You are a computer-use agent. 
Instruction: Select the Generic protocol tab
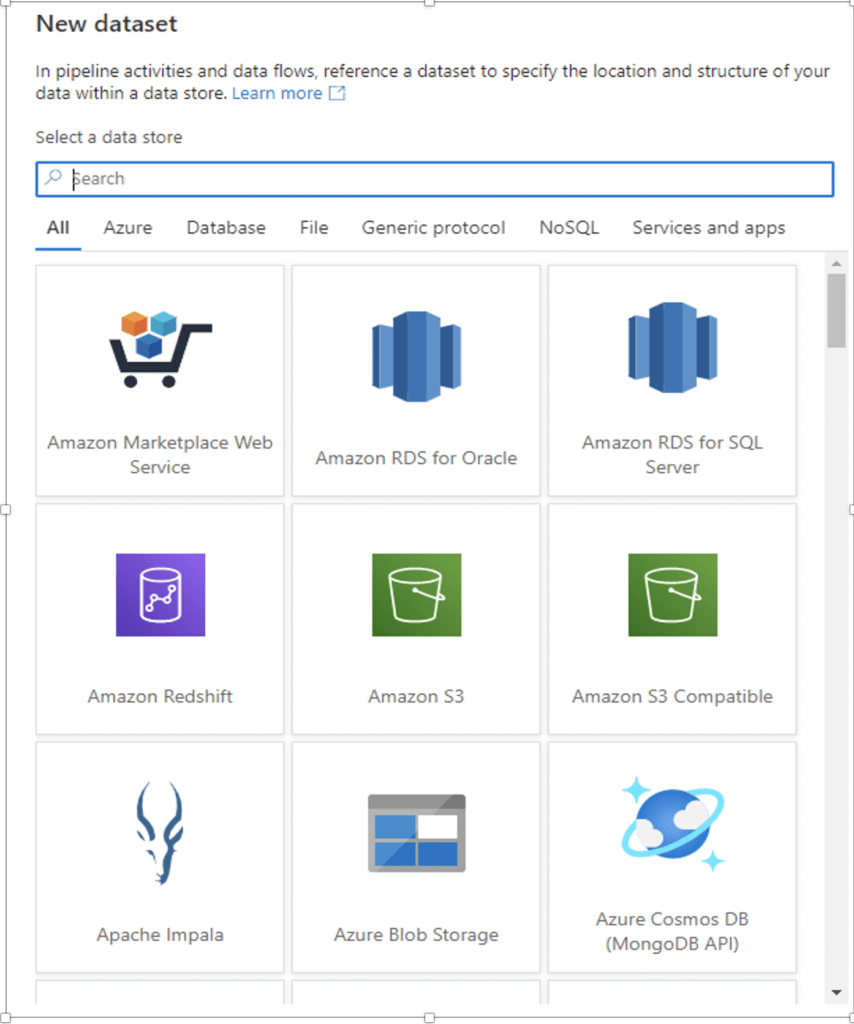[x=433, y=227]
